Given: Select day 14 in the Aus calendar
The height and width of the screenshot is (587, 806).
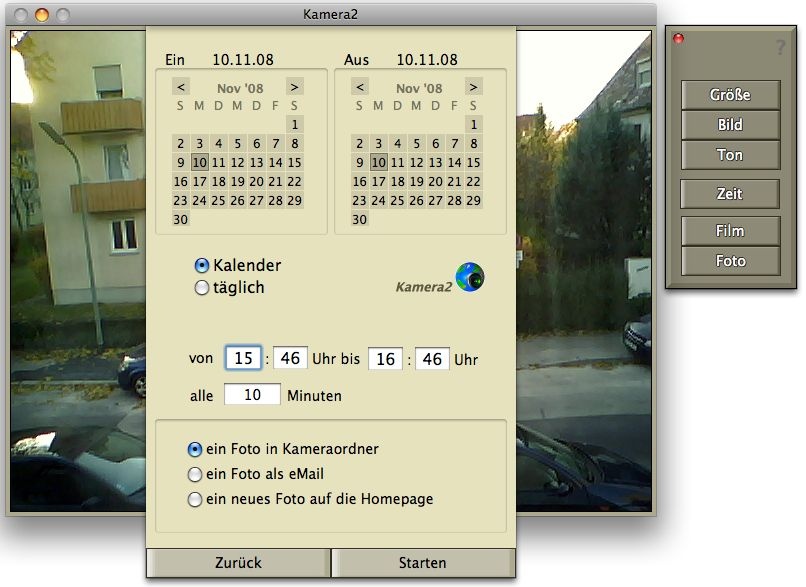Looking at the screenshot, I should tap(454, 162).
